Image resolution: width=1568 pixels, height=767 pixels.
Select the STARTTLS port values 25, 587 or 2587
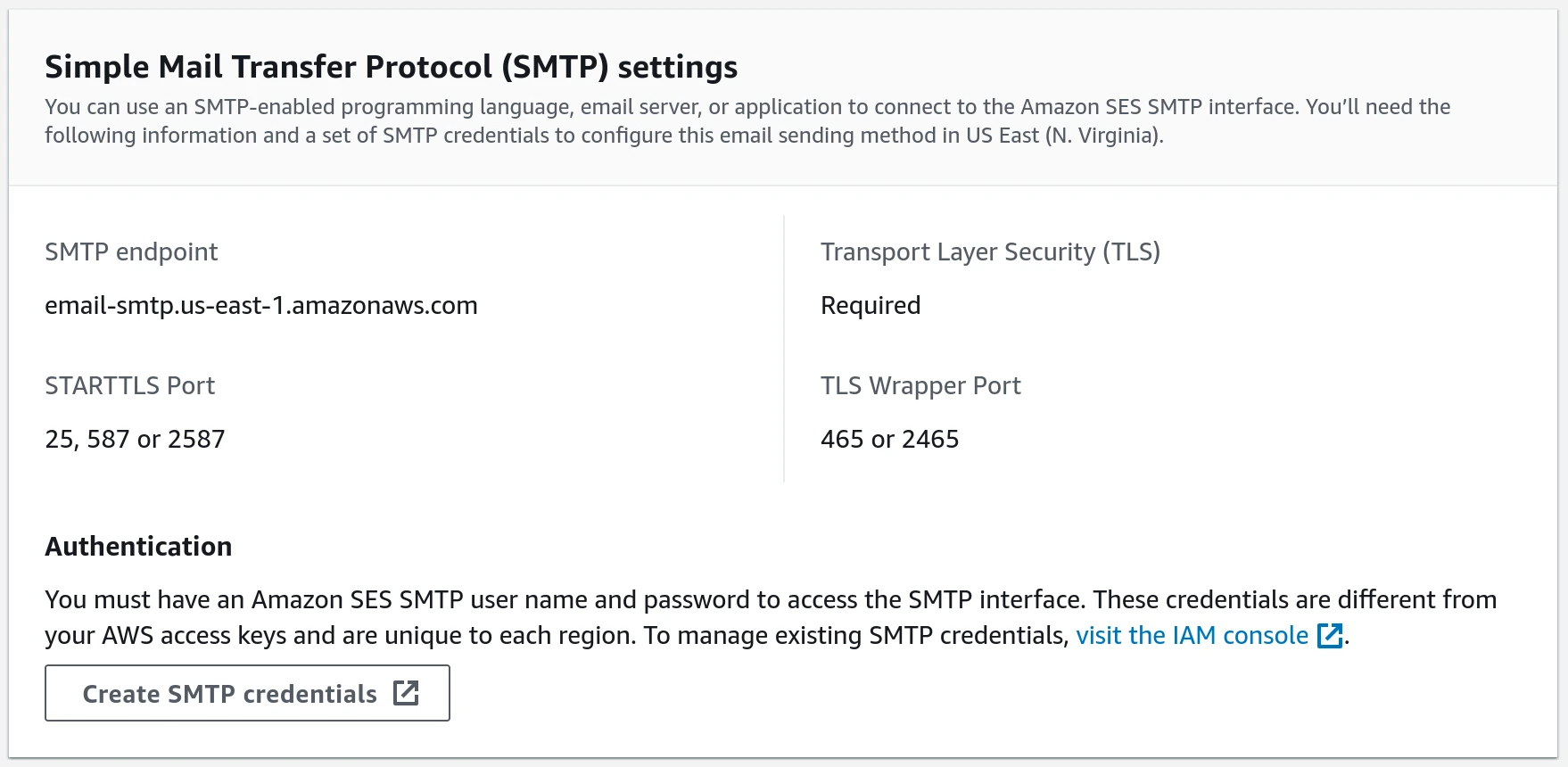135,438
